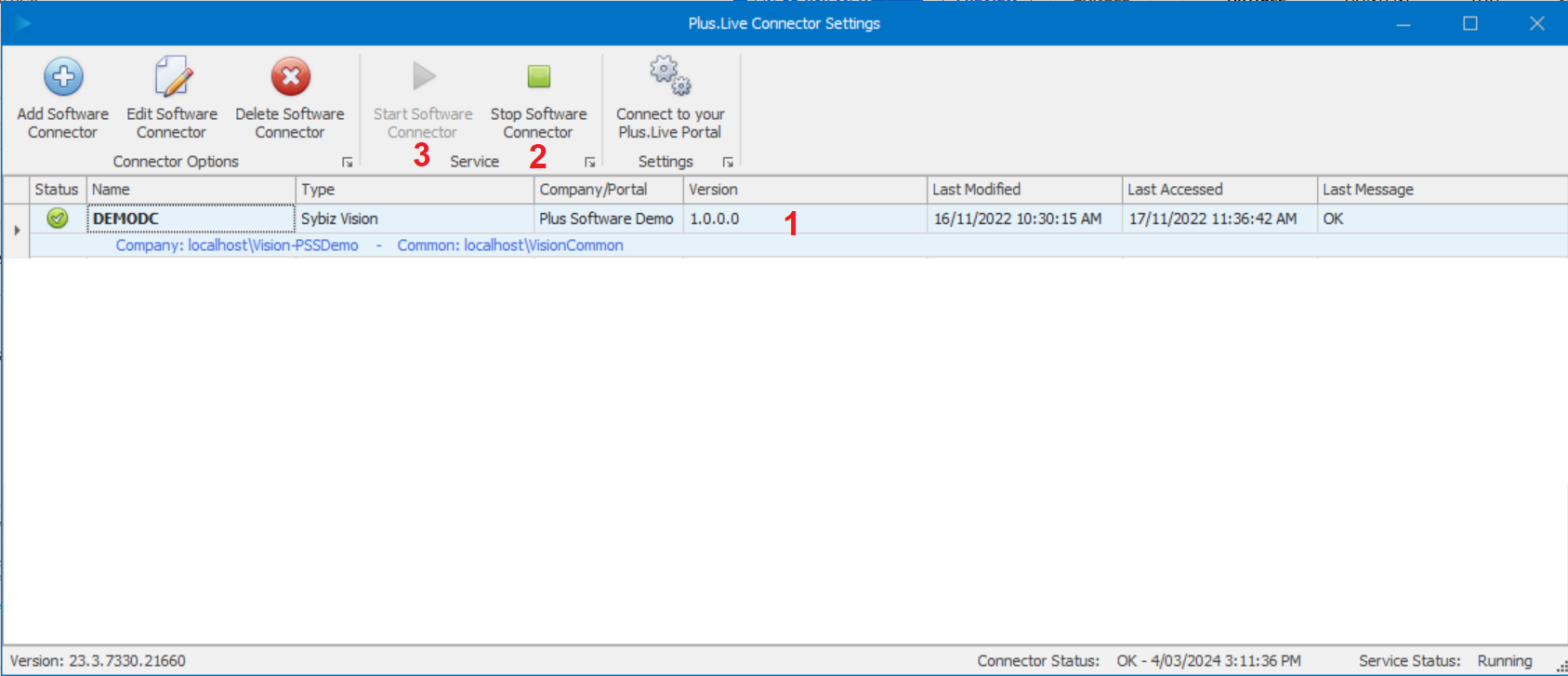
Task: Close the Plus.Live Connector Settings window
Action: pyautogui.click(x=1537, y=23)
